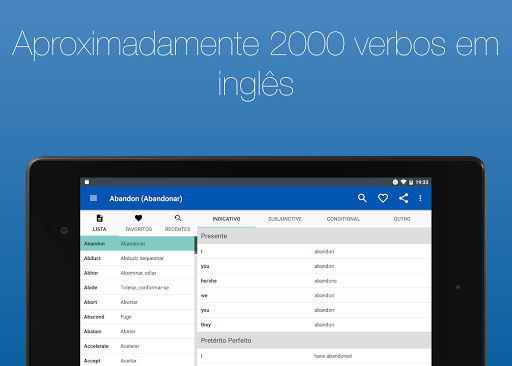Select Abandon in the verb list
The image size is (512, 366).
coord(137,244)
